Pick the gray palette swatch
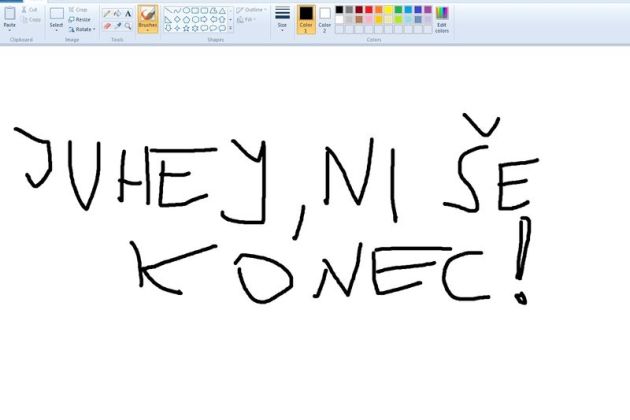This screenshot has height=420, width=630. 349,10
